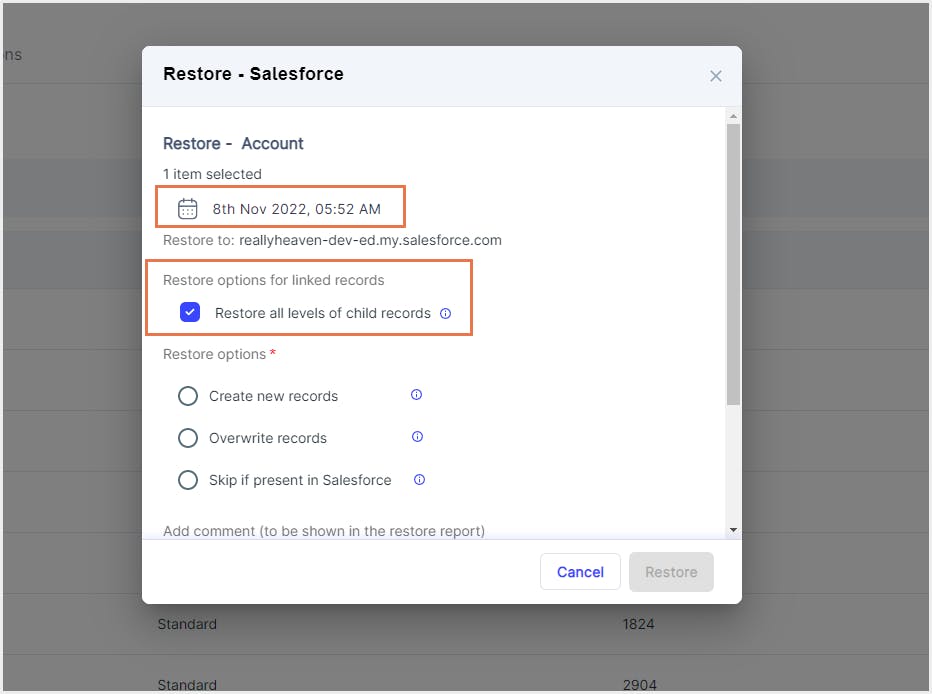Click the Add comment field
Image resolution: width=932 pixels, height=694 pixels.
[322, 531]
